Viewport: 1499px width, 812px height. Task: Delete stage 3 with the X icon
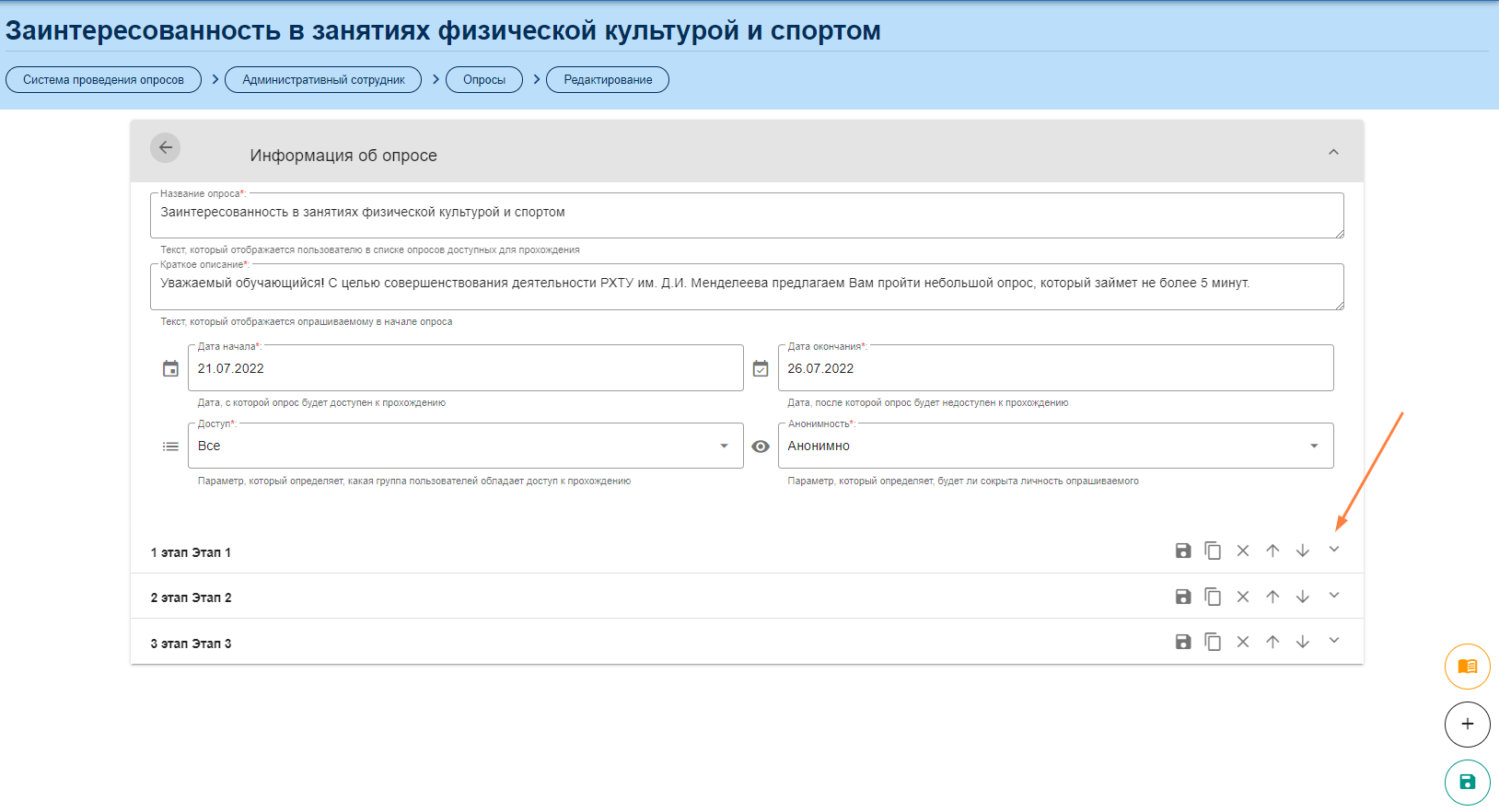click(1243, 642)
